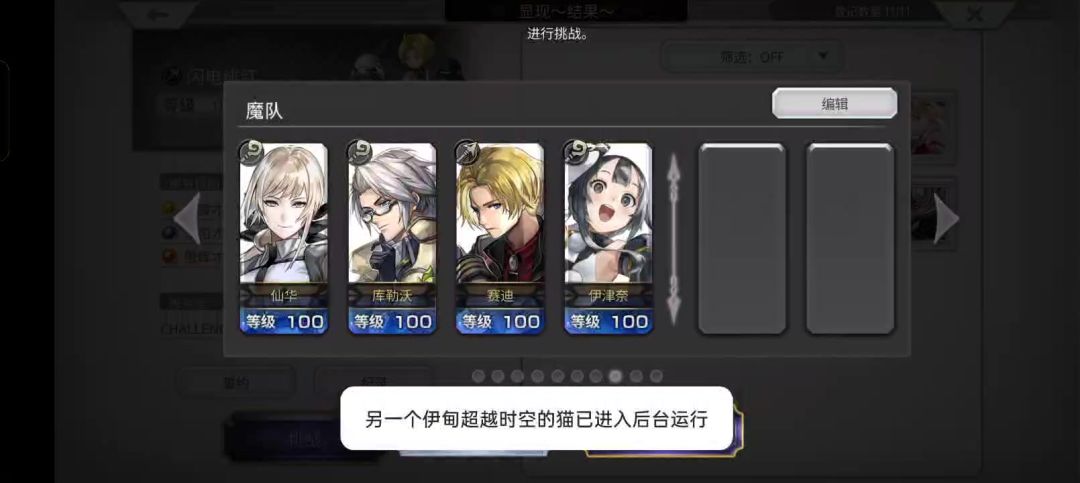This screenshot has width=1080, height=483.
Task: Click the right arrow to next party
Action: click(946, 218)
